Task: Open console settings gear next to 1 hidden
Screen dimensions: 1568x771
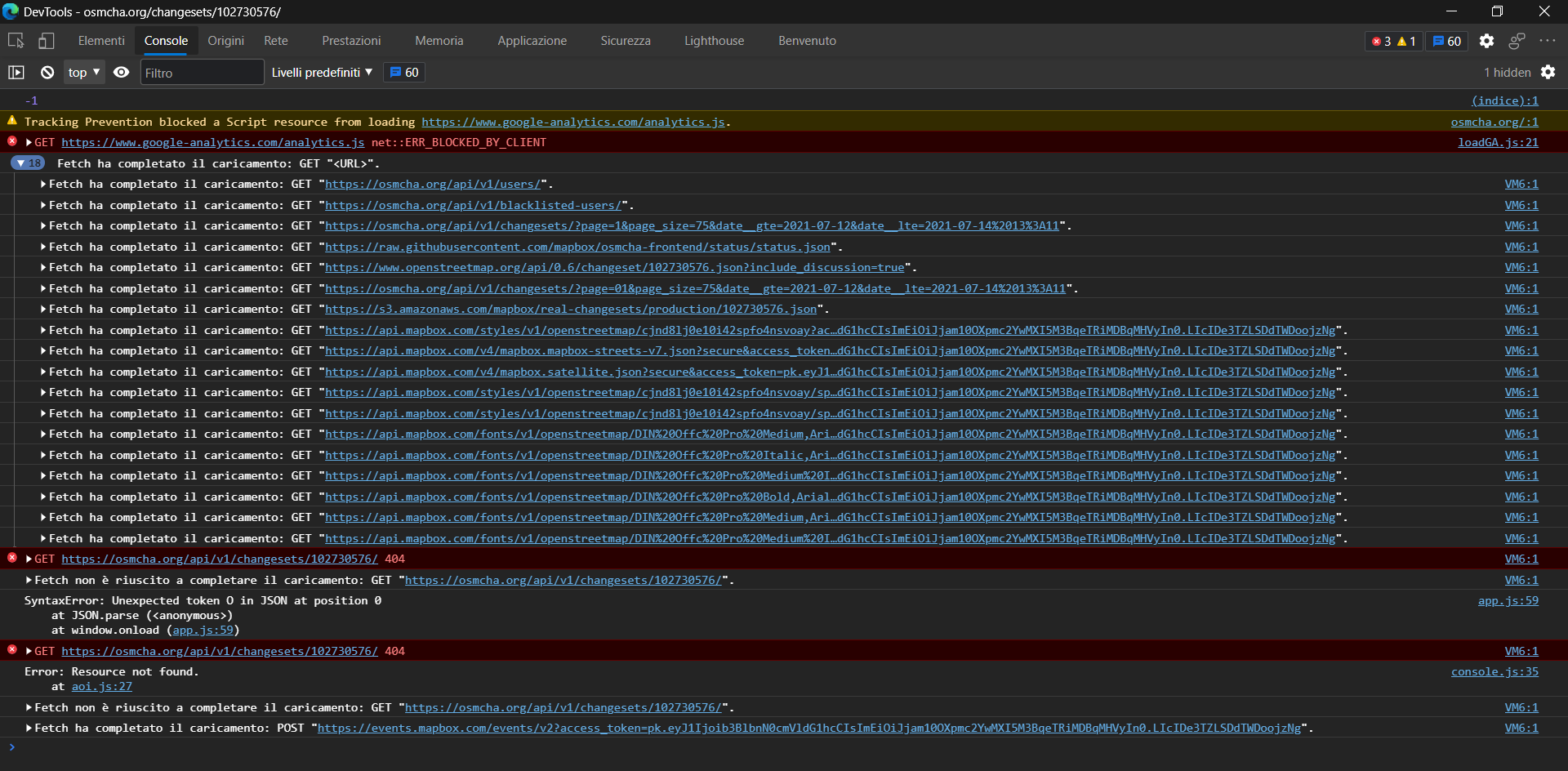Action: click(x=1549, y=72)
